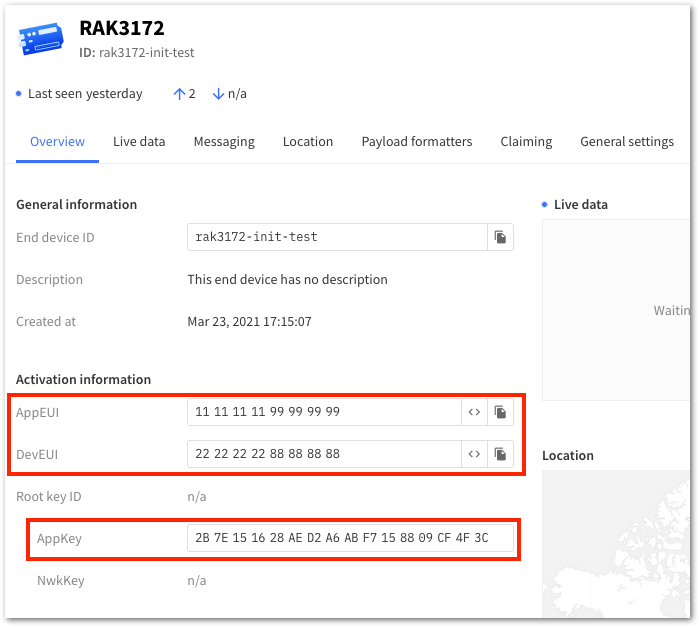This screenshot has width=699, height=627.
Task: Click the 'Root key ID' label
Action: 49,496
